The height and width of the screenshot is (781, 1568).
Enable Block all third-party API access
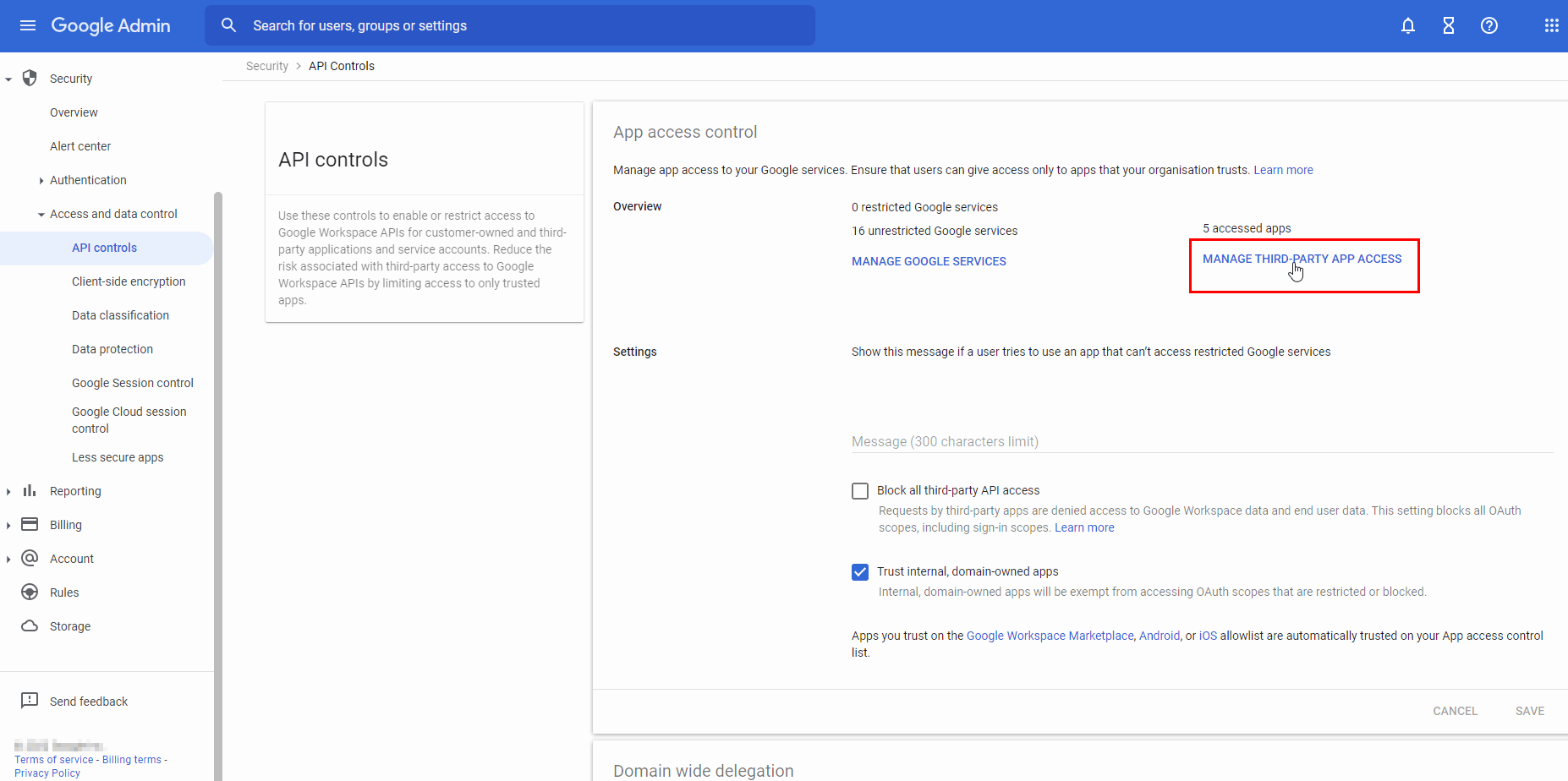pyautogui.click(x=859, y=490)
